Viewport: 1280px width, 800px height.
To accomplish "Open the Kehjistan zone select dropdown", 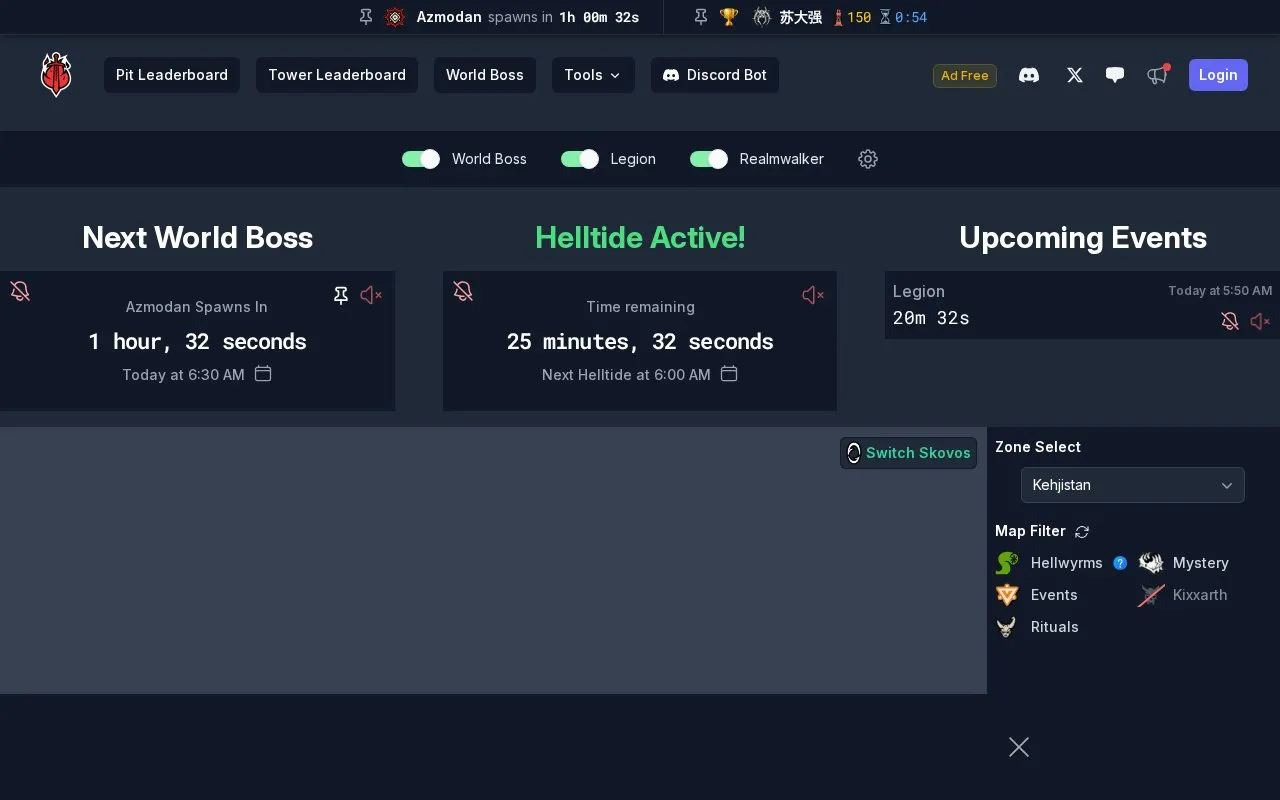I will tap(1133, 485).
